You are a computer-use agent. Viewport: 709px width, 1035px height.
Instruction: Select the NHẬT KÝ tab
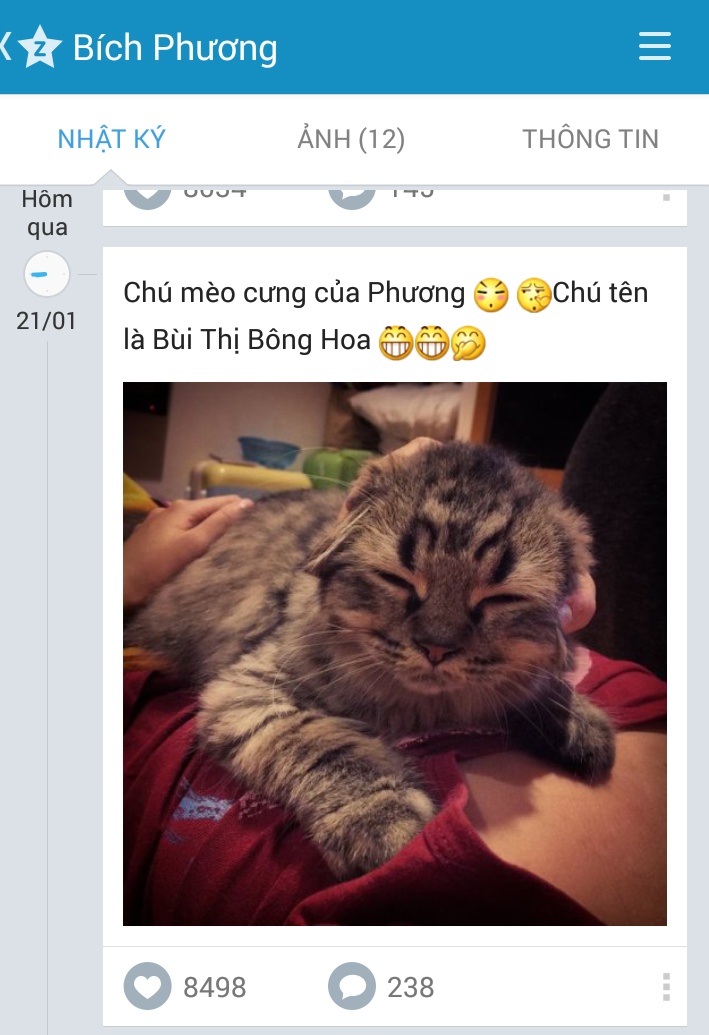pos(112,139)
